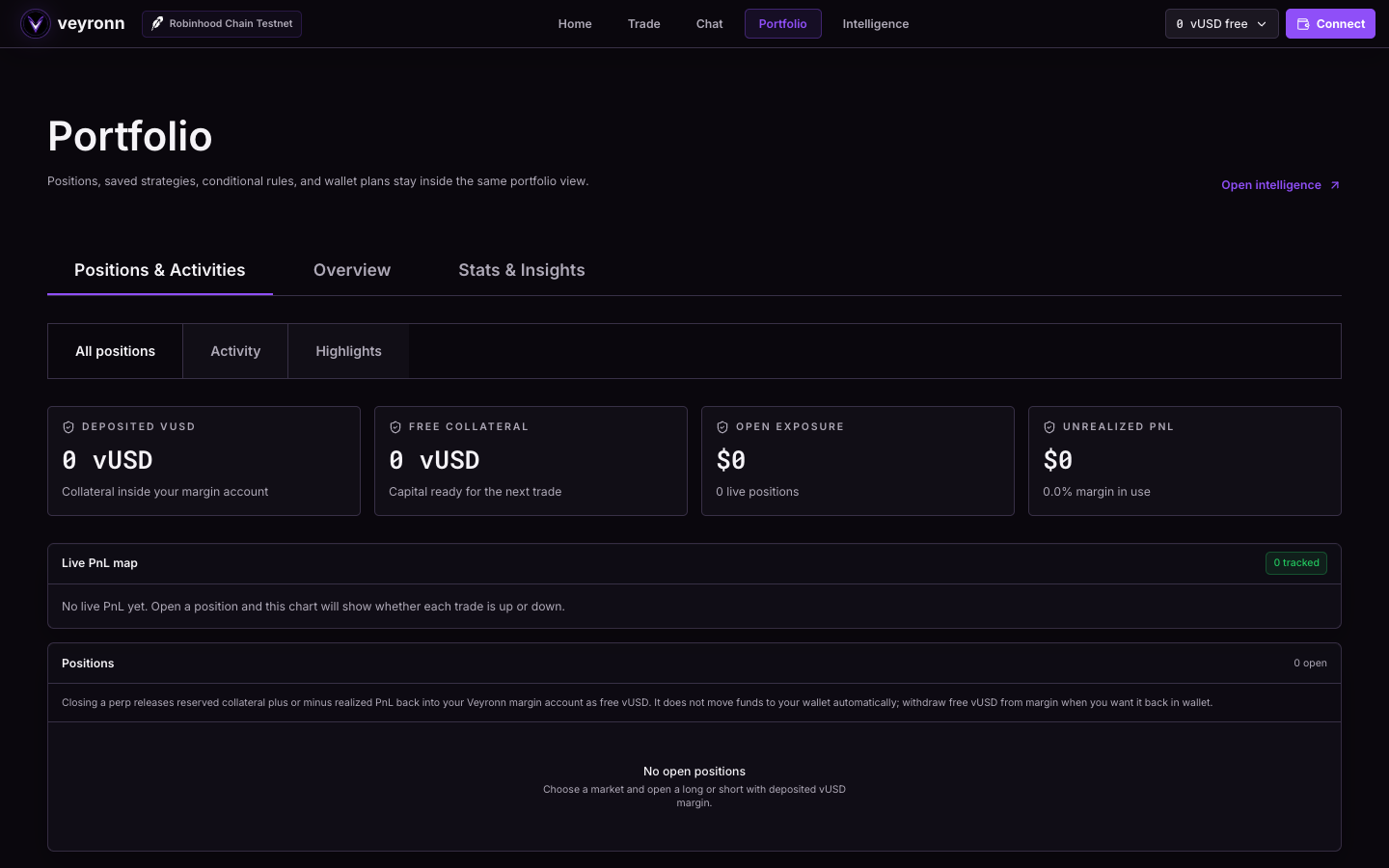This screenshot has width=1389, height=868.
Task: Click the Deposited vUSD value 0 vUSD
Action: pyautogui.click(x=107, y=460)
